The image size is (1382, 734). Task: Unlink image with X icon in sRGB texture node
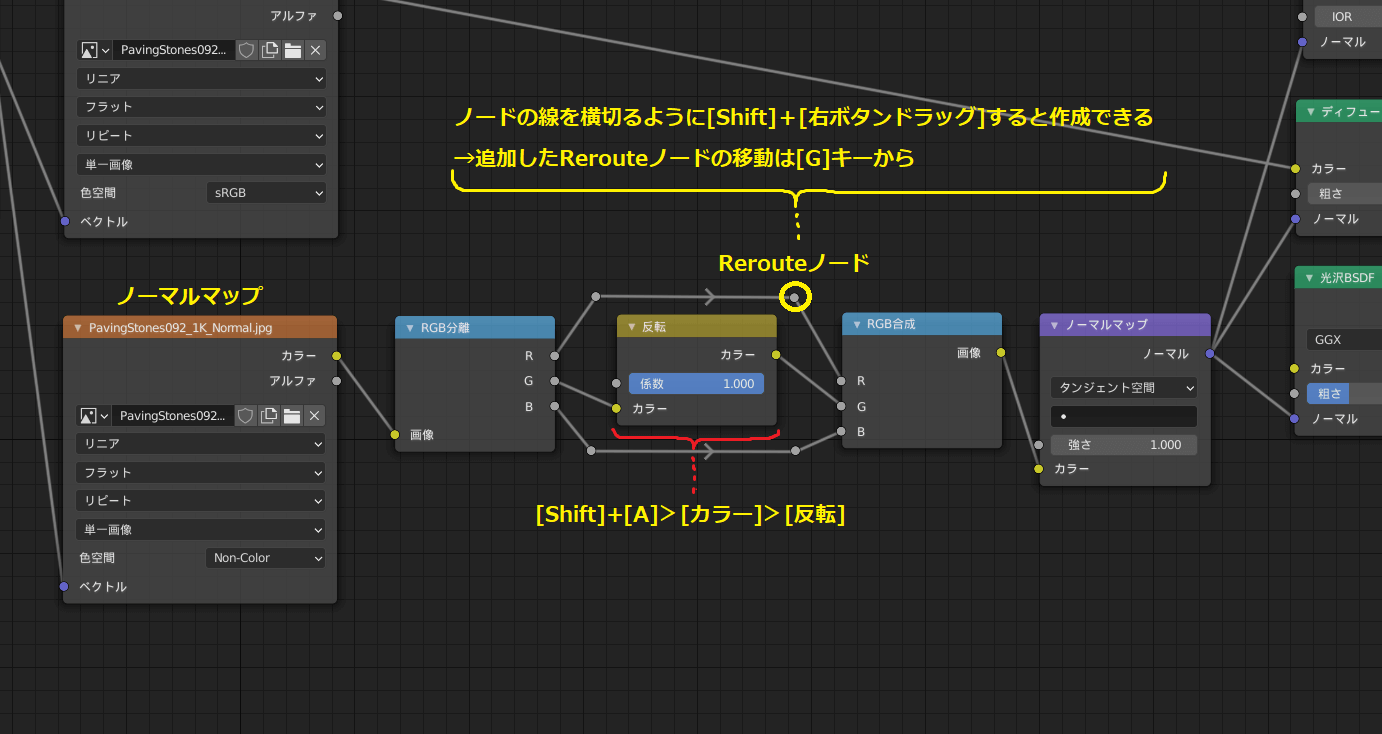click(315, 50)
